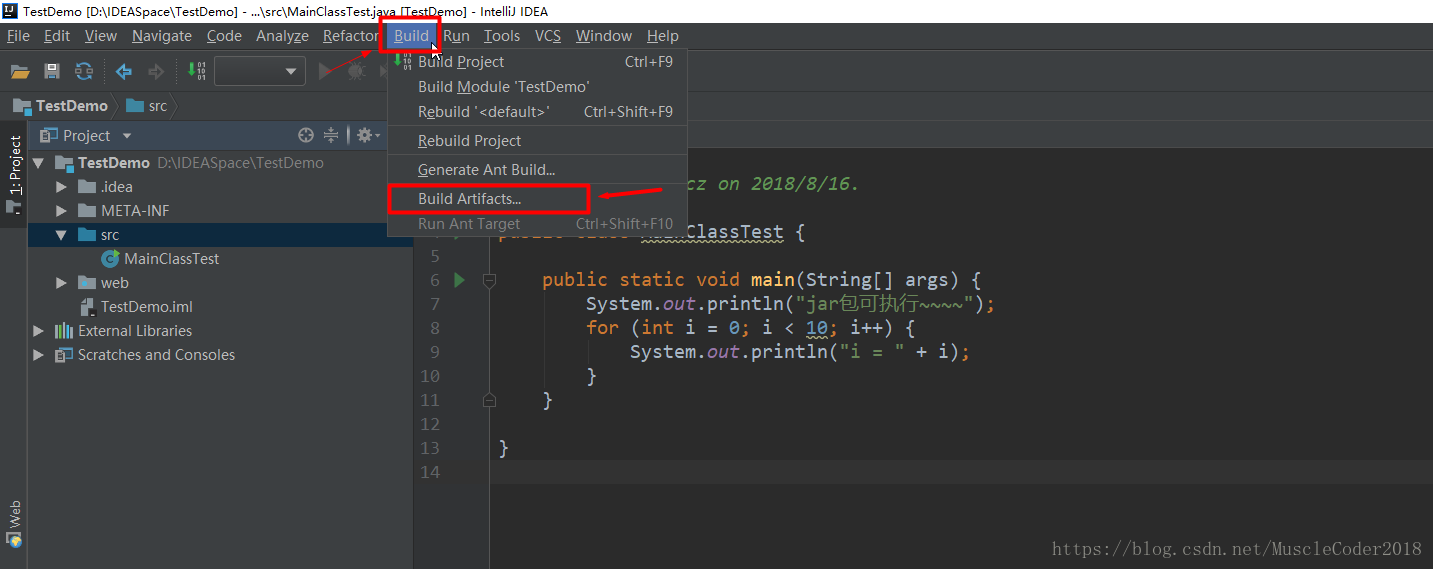Open the Run menu
This screenshot has height=569, width=1433.
[x=457, y=36]
